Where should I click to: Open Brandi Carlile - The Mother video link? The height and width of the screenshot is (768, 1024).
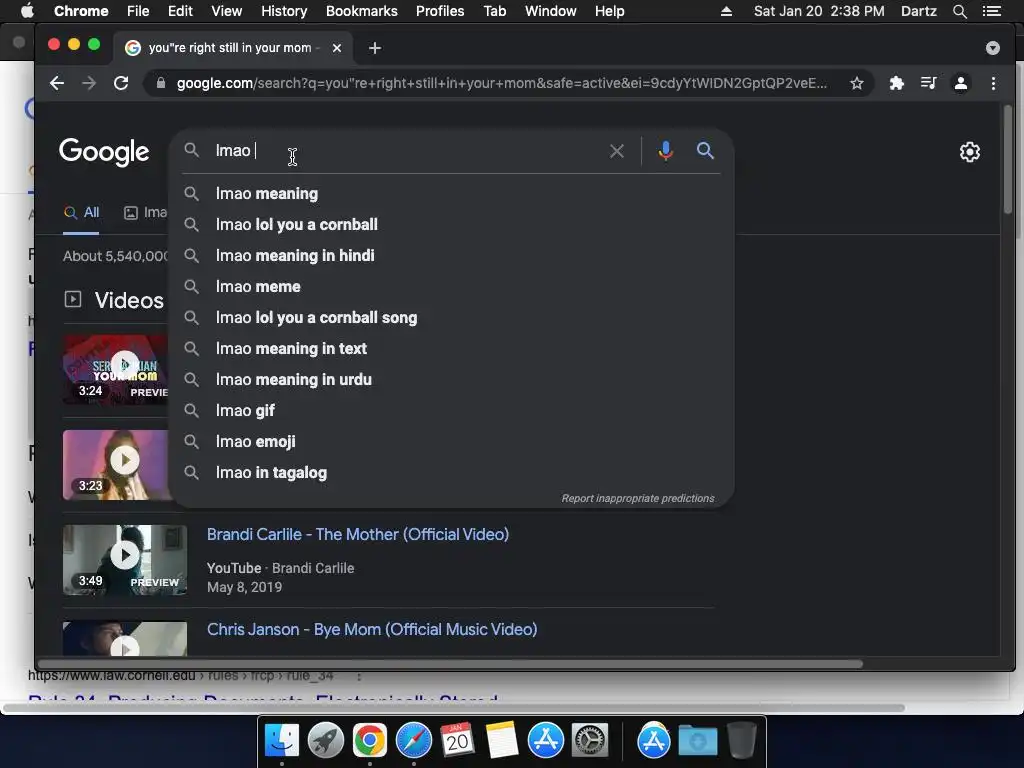pos(358,534)
